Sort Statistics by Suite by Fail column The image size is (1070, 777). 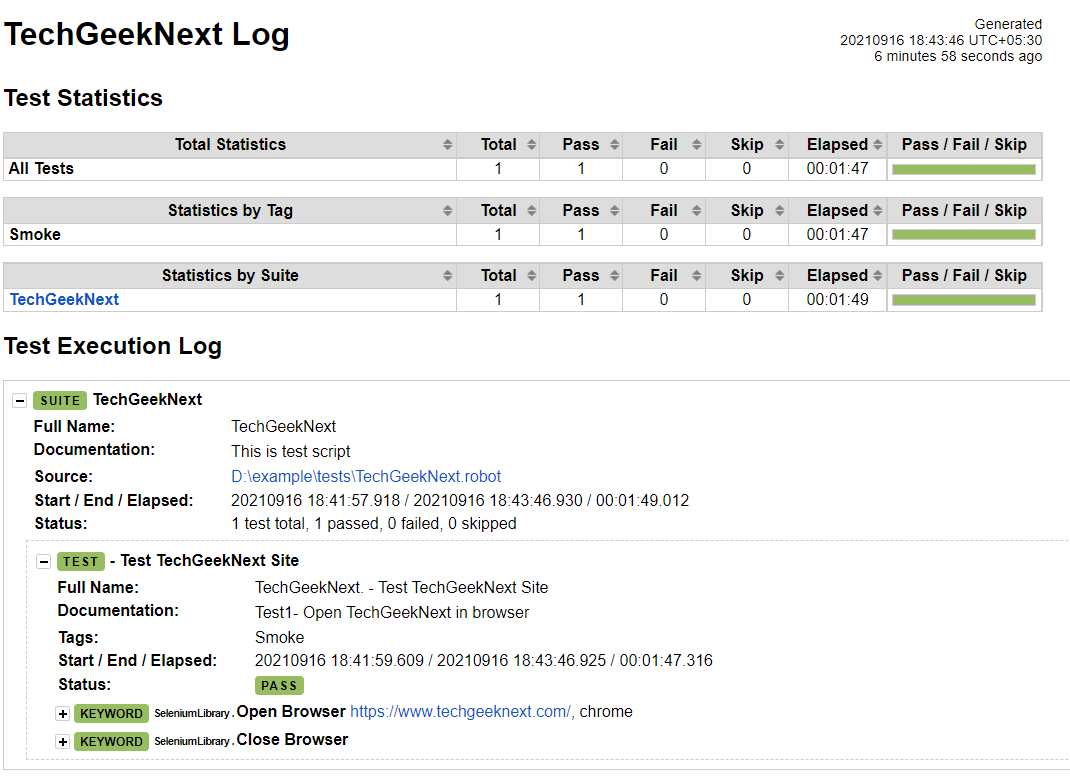(696, 276)
